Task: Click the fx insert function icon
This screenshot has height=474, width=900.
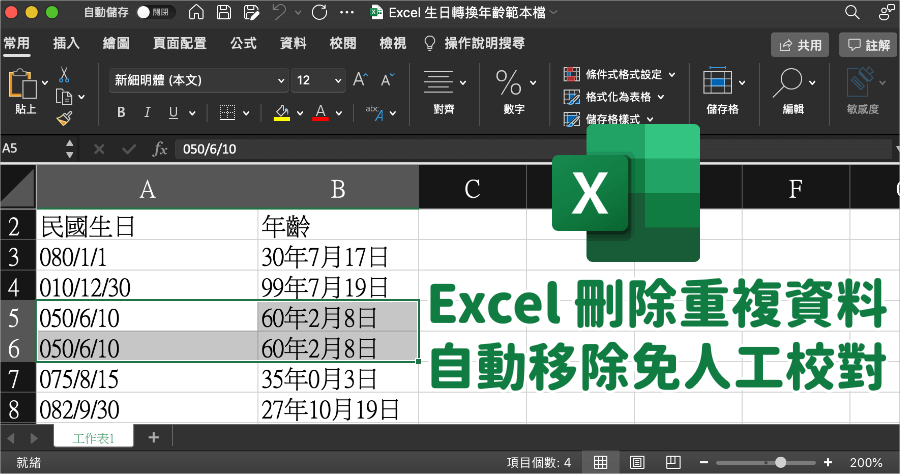Action: pyautogui.click(x=160, y=150)
